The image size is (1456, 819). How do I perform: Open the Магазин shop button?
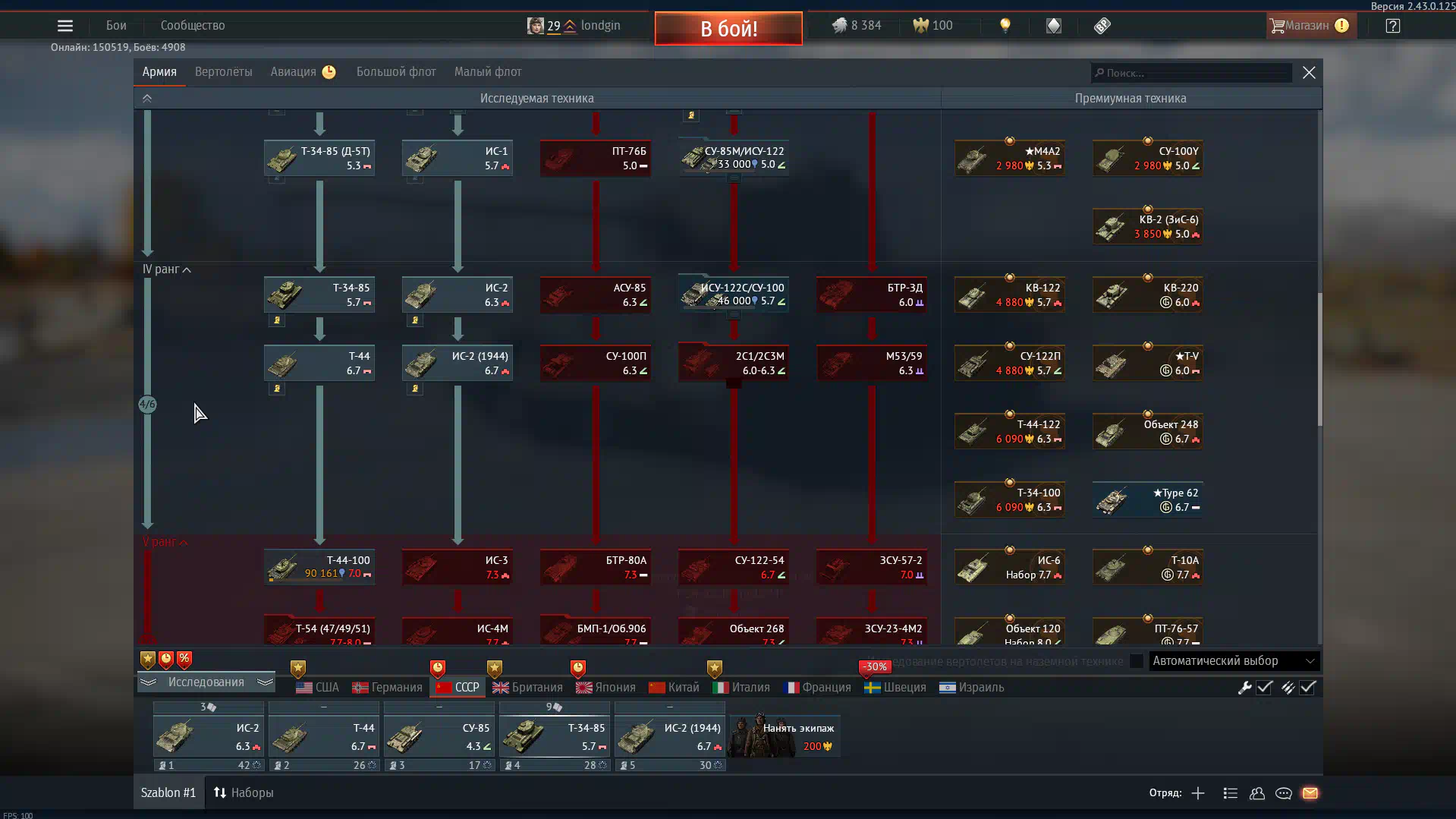coord(1311,26)
